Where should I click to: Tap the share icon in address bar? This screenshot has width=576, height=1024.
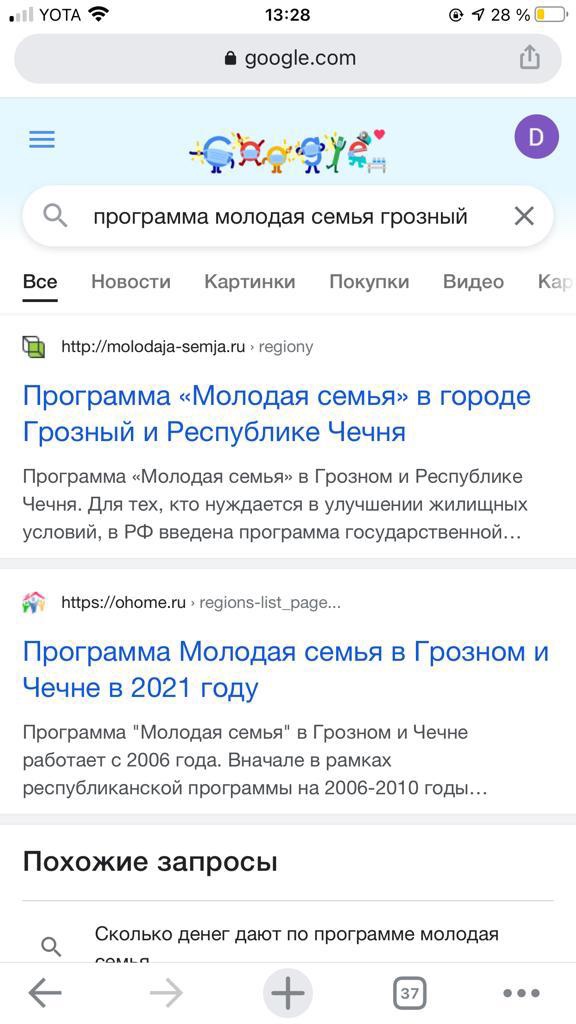[530, 58]
